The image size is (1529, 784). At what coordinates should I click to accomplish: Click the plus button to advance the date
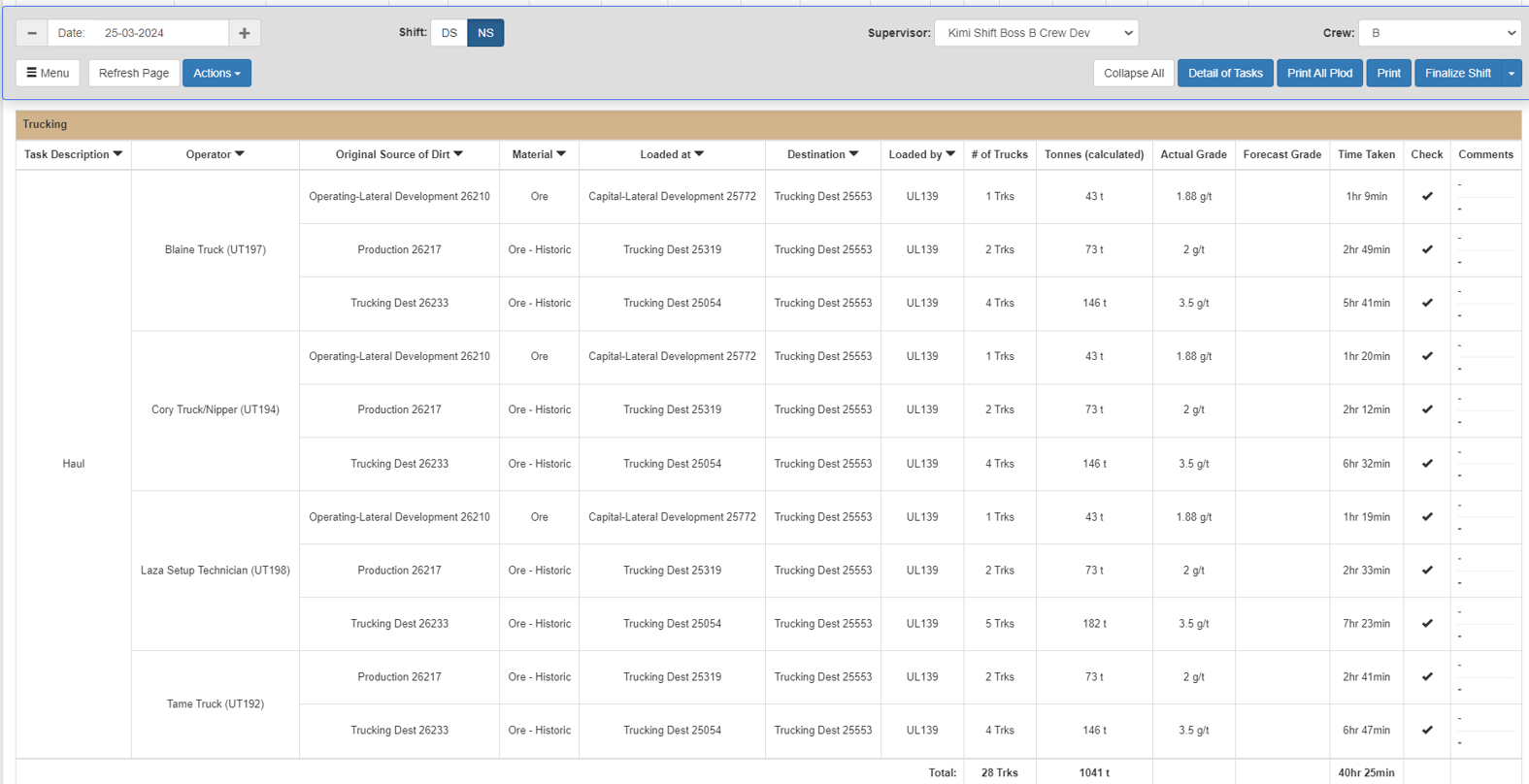[245, 33]
